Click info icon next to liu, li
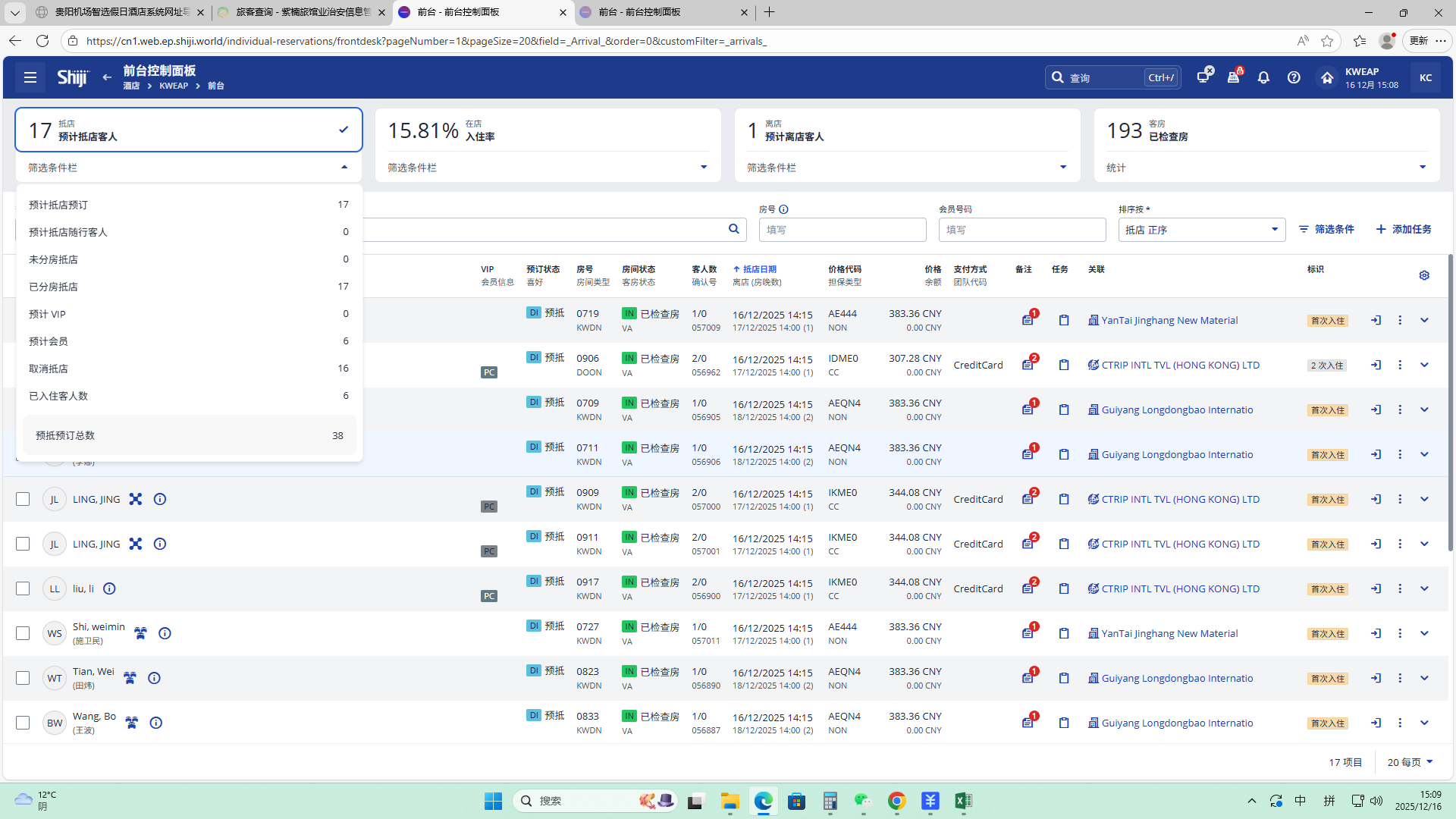 tap(109, 588)
